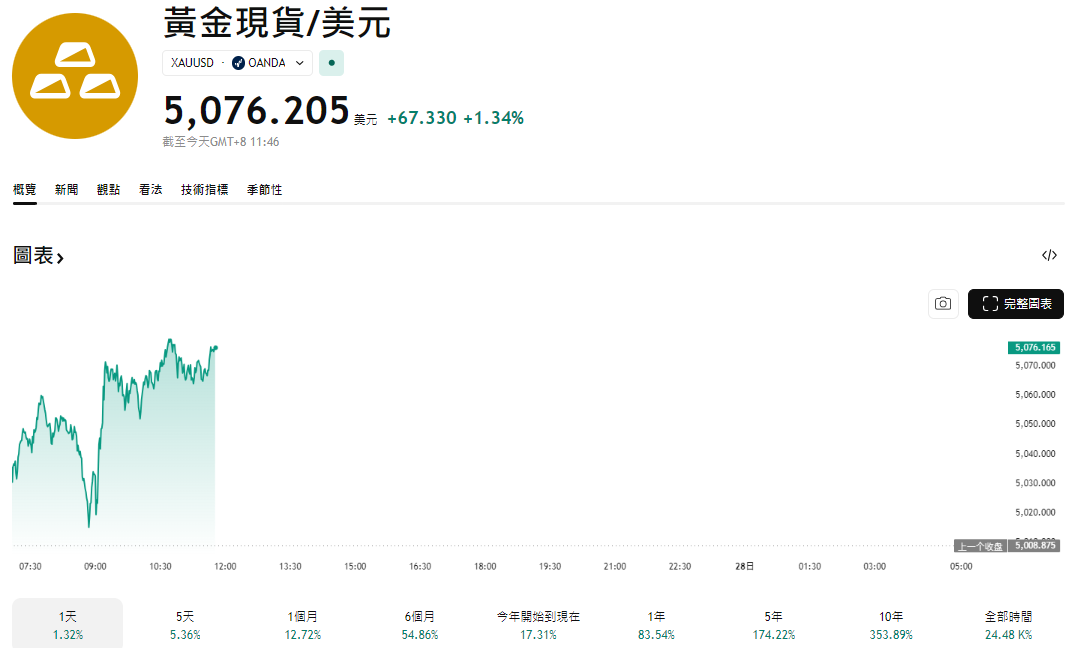Switch to the 觀點 tab
Screen dimensions: 1067x648
tap(109, 189)
